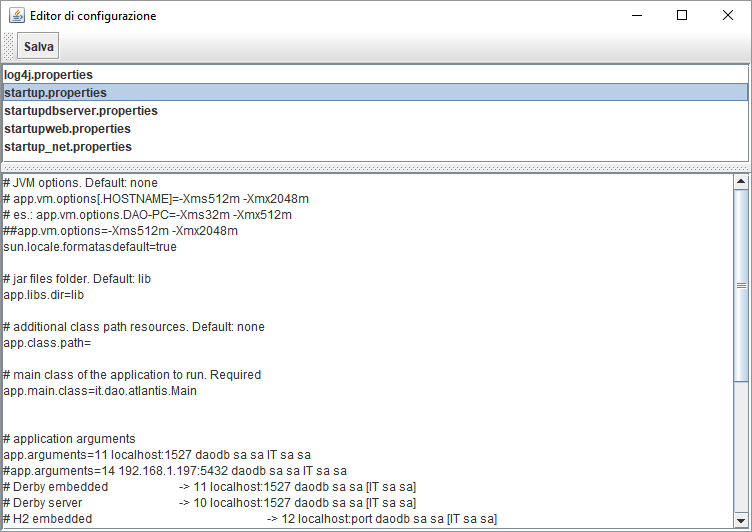Screen dimensions: 752x532
Task: Click the vertical scrollbar thumb
Action: point(741,285)
